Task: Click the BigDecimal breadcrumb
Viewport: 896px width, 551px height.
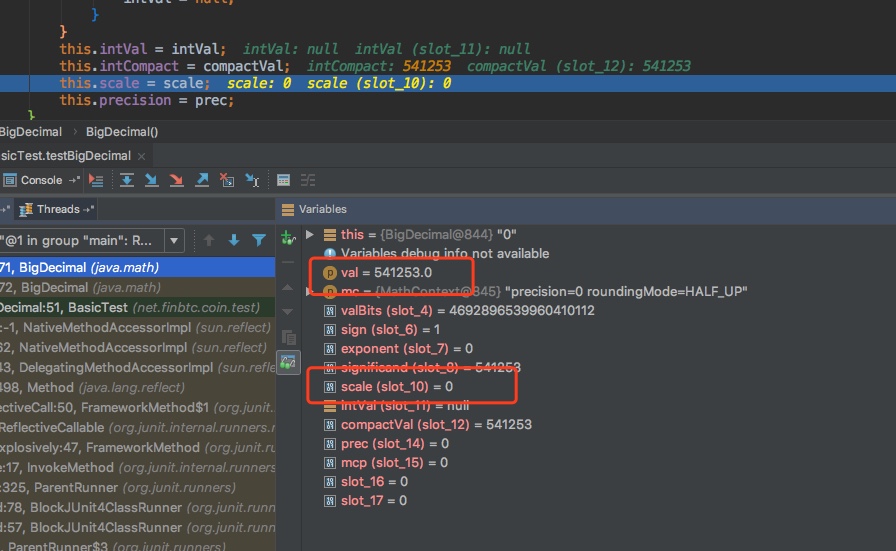Action: pyautogui.click(x=31, y=132)
